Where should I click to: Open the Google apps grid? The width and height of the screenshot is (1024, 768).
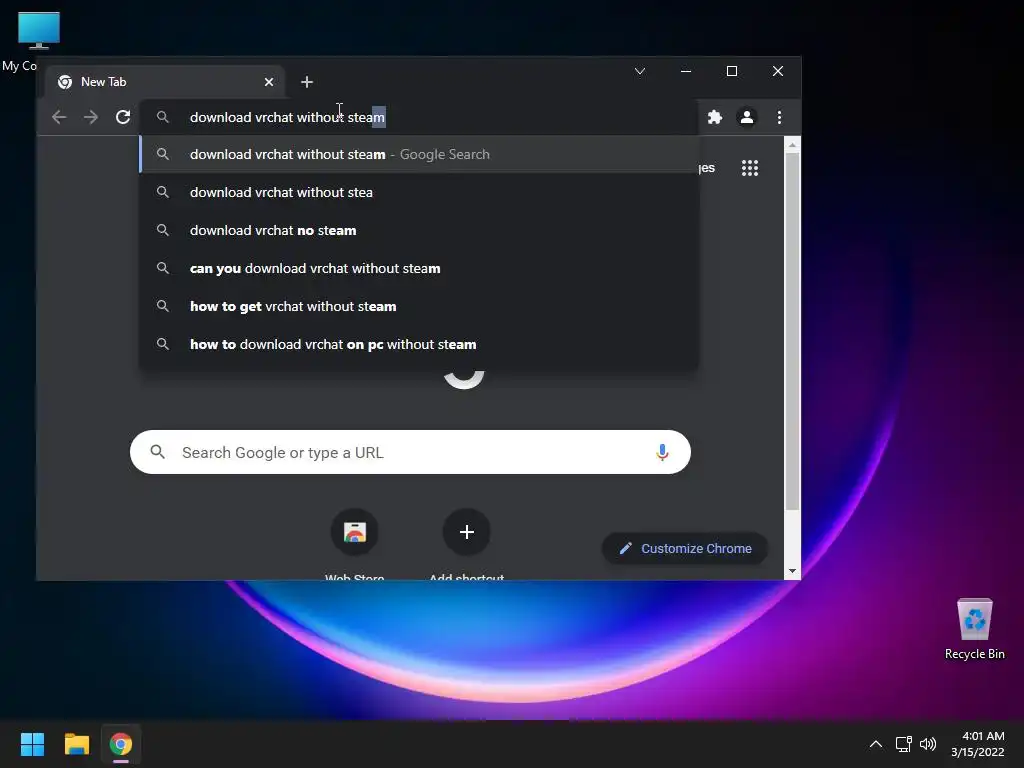[750, 168]
